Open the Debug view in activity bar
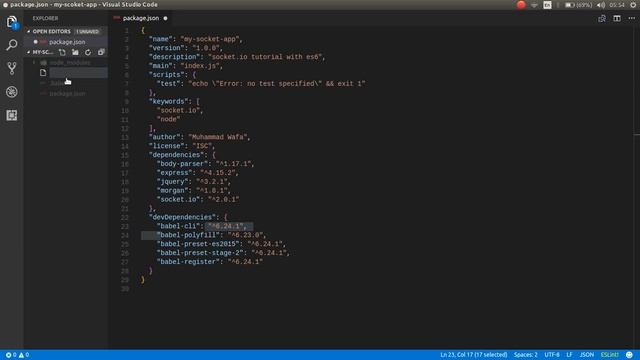 12,92
